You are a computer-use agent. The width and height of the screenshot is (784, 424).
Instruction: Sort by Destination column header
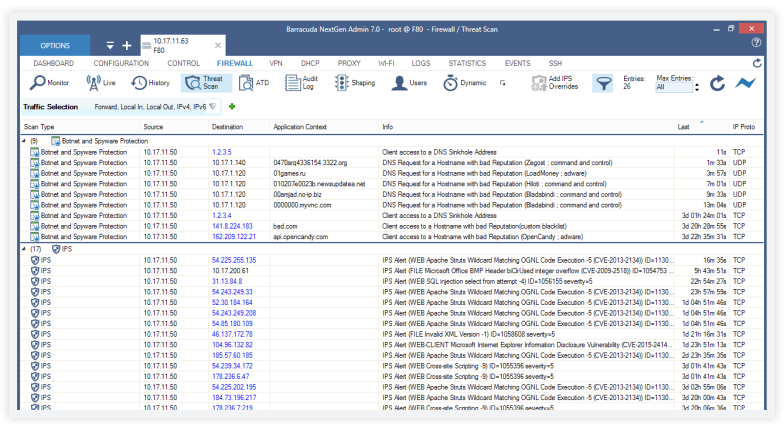click(x=239, y=127)
